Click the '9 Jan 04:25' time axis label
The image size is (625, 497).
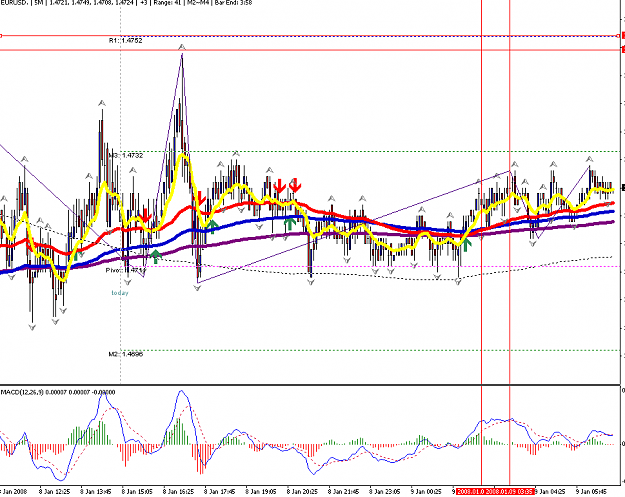[550, 491]
